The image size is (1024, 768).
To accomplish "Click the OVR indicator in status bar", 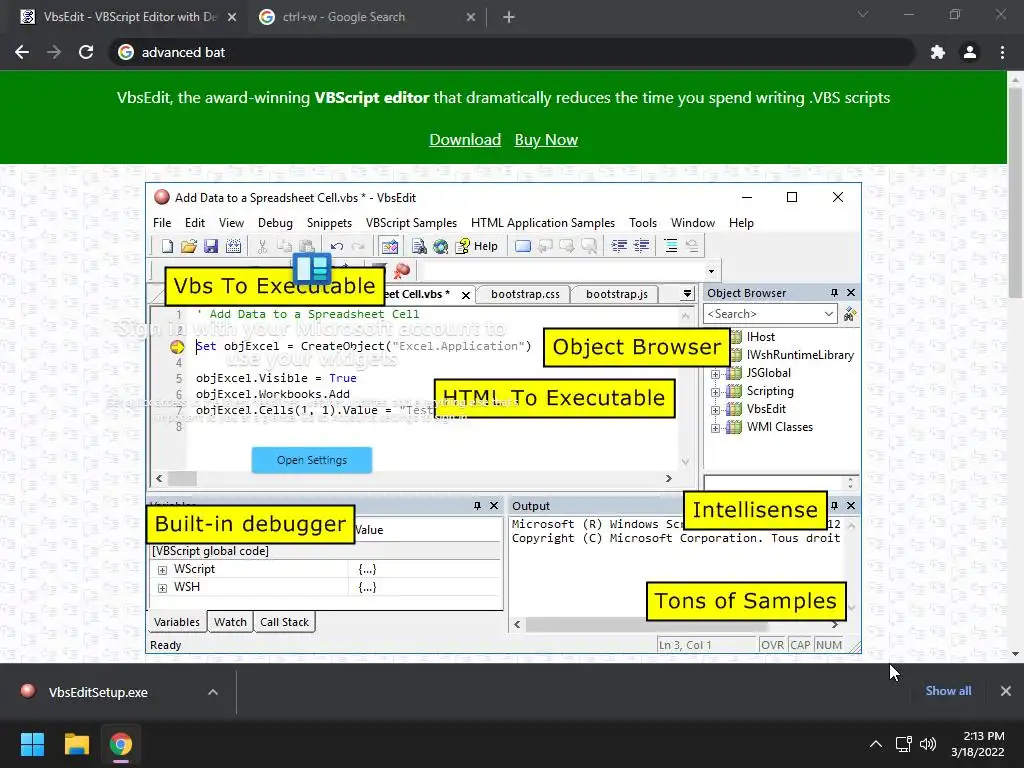I will (772, 645).
